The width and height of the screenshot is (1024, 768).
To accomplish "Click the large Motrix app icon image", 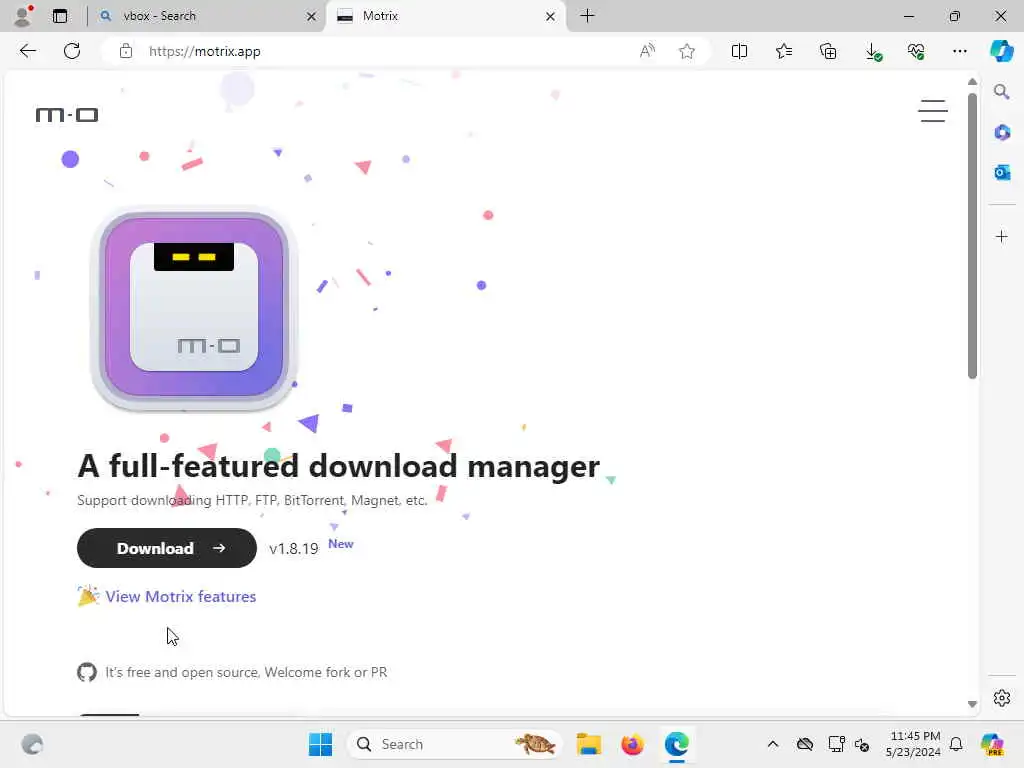I will (x=194, y=308).
